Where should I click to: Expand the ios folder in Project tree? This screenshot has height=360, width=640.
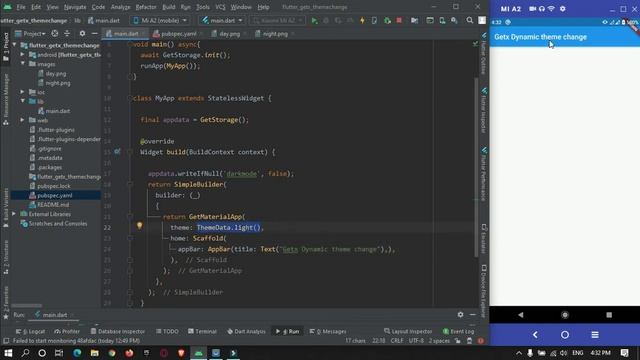(x=22, y=92)
